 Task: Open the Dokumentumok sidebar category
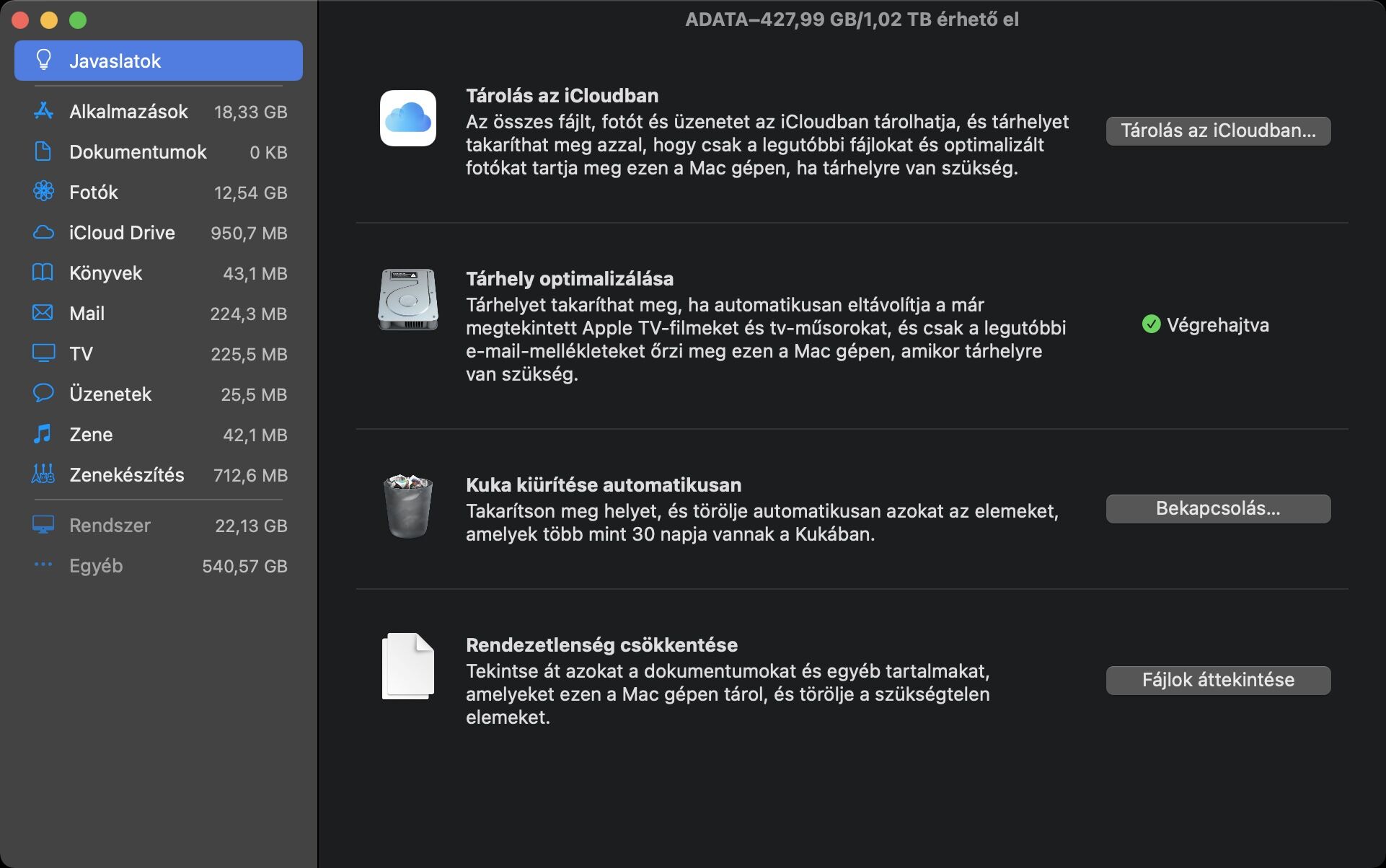137,152
